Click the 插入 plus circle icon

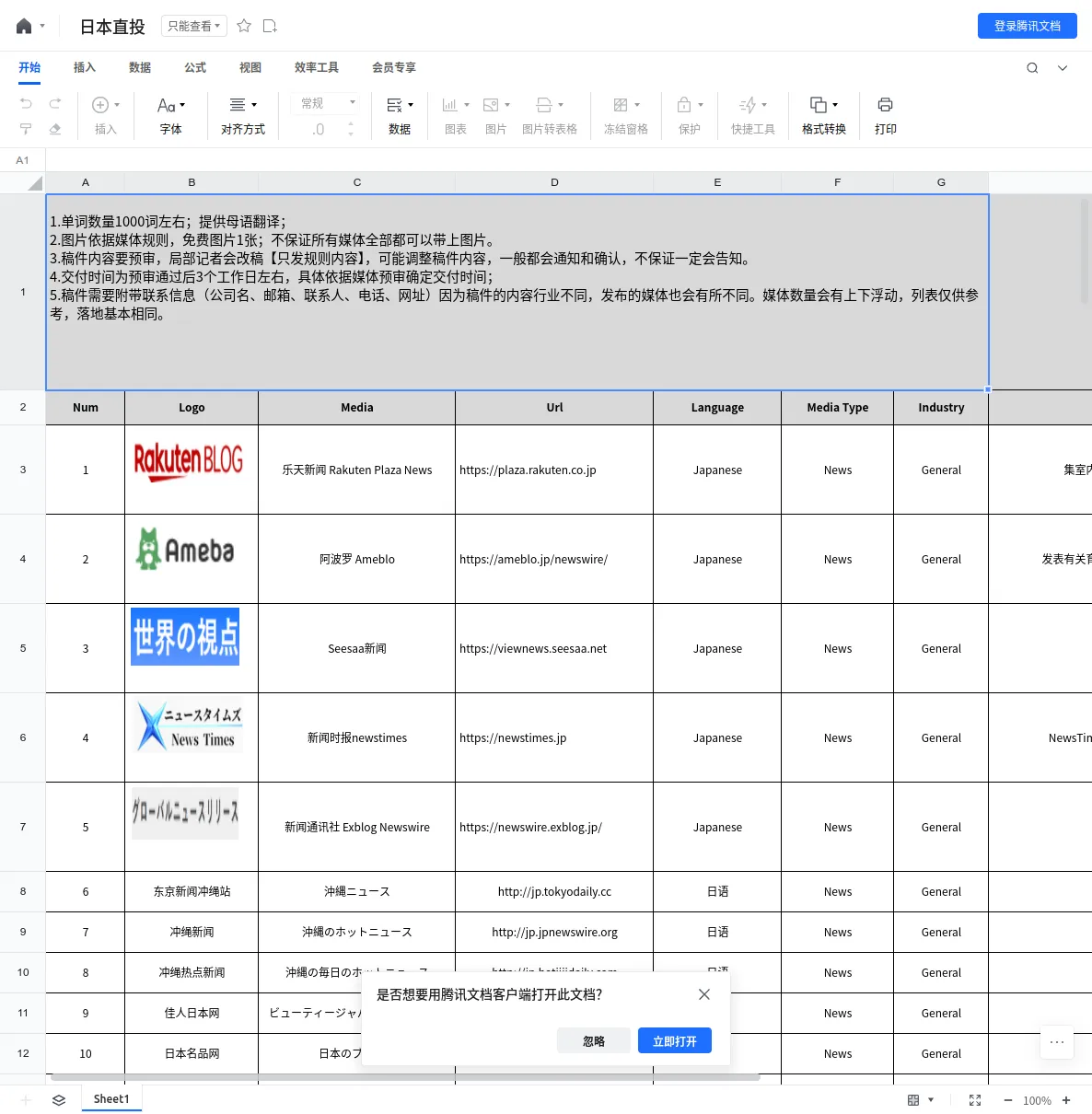[x=100, y=105]
